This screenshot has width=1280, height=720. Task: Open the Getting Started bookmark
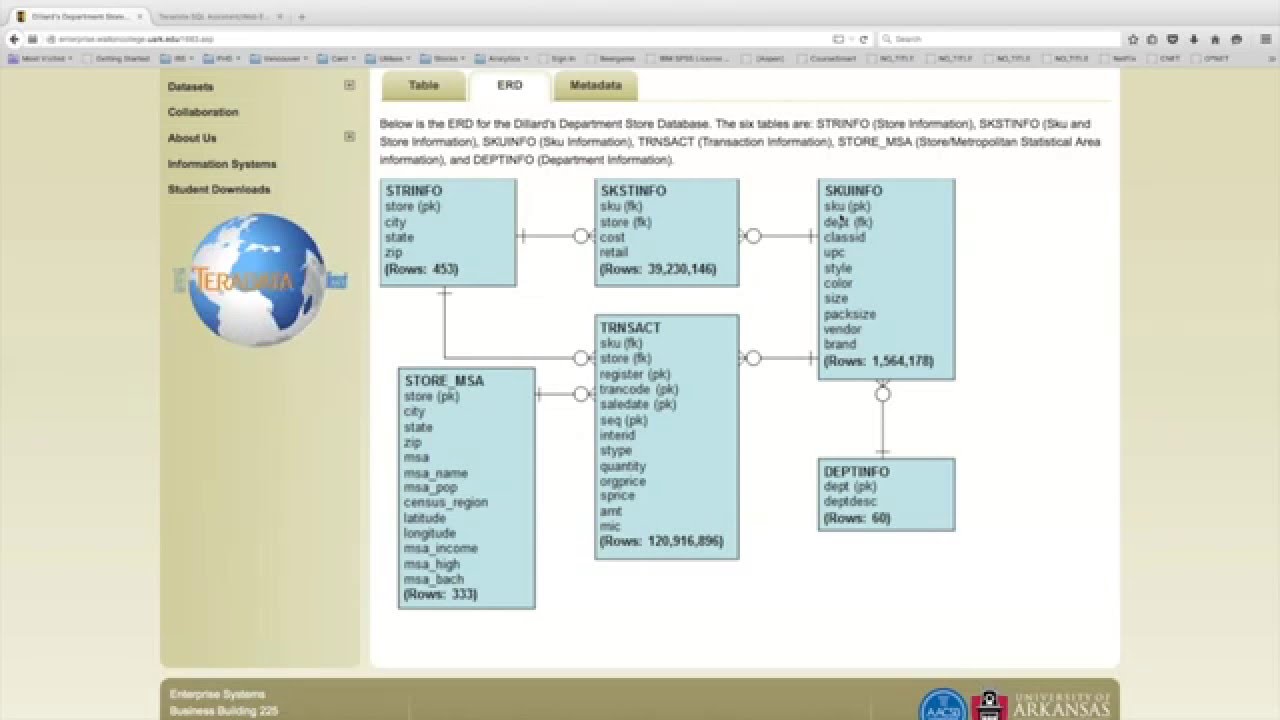pos(116,59)
